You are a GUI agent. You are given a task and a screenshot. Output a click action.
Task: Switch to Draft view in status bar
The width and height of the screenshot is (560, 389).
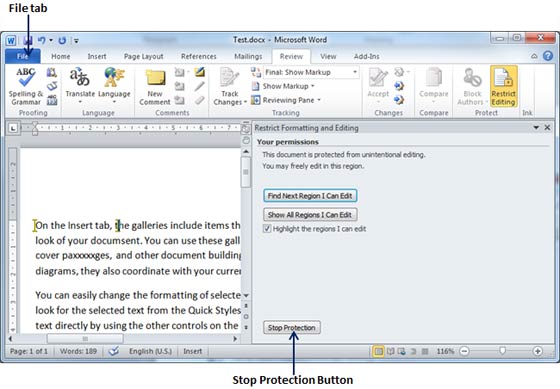coord(425,351)
